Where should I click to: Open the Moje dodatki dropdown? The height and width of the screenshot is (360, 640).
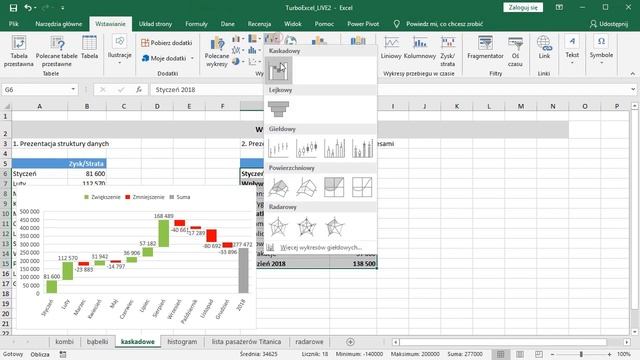(x=168, y=58)
